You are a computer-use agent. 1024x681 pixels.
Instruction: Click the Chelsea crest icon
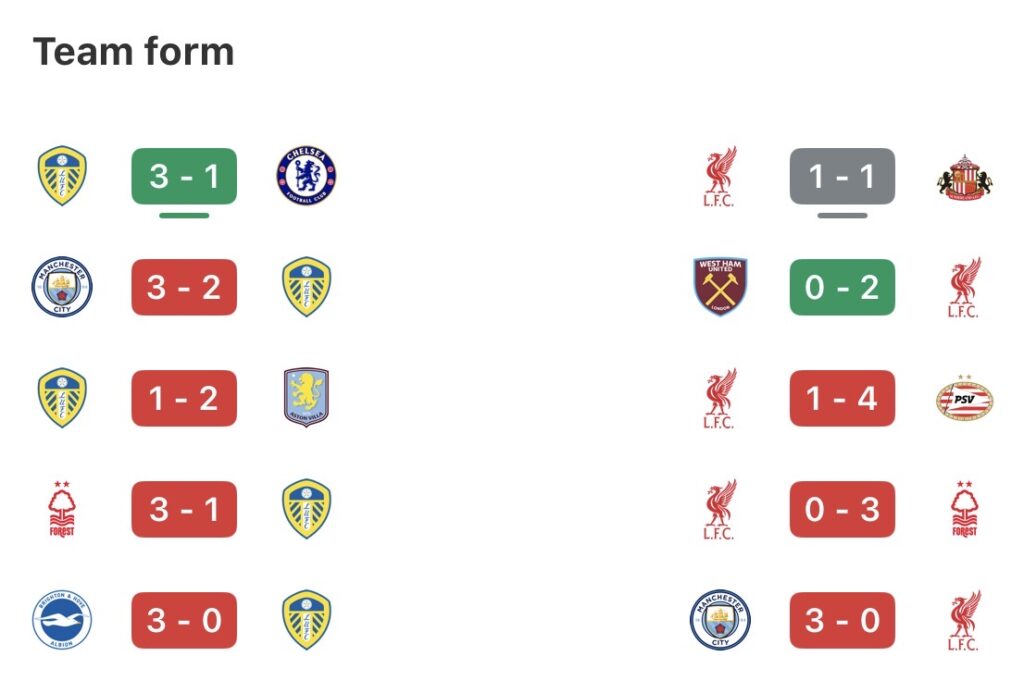pos(306,176)
